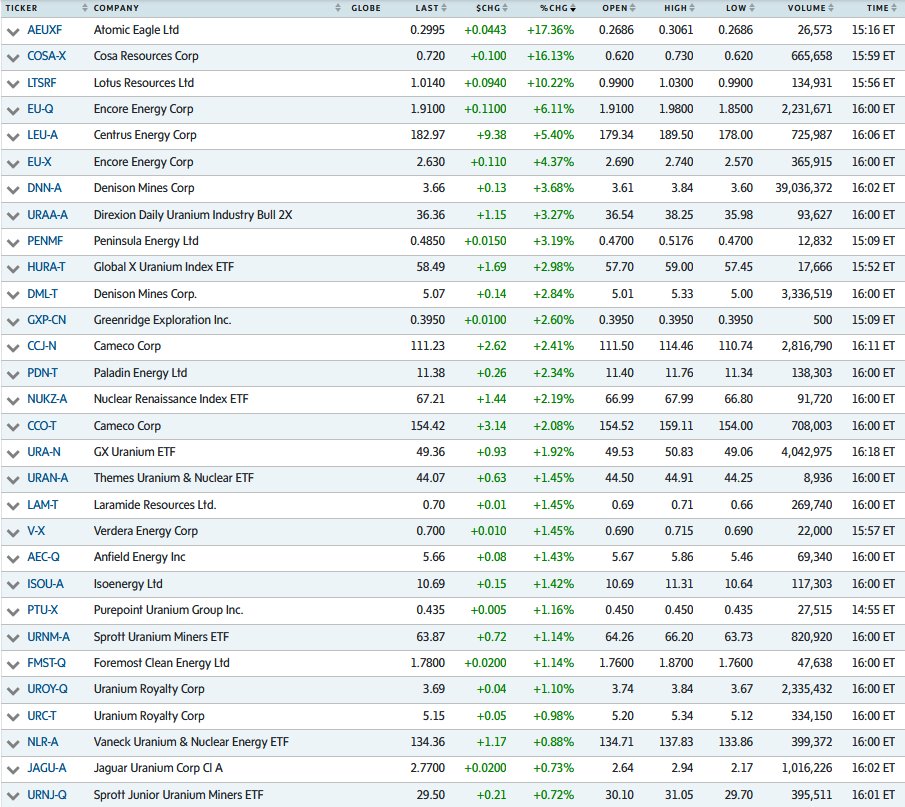This screenshot has height=807, width=905.
Task: Select company name Vaneck Uranium & Nuclear Energy ETF
Action: tap(191, 742)
